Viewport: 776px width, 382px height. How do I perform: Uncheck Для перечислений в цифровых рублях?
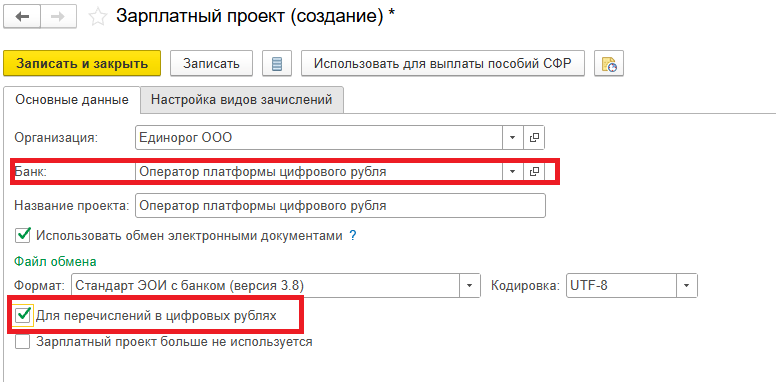pyautogui.click(x=23, y=316)
